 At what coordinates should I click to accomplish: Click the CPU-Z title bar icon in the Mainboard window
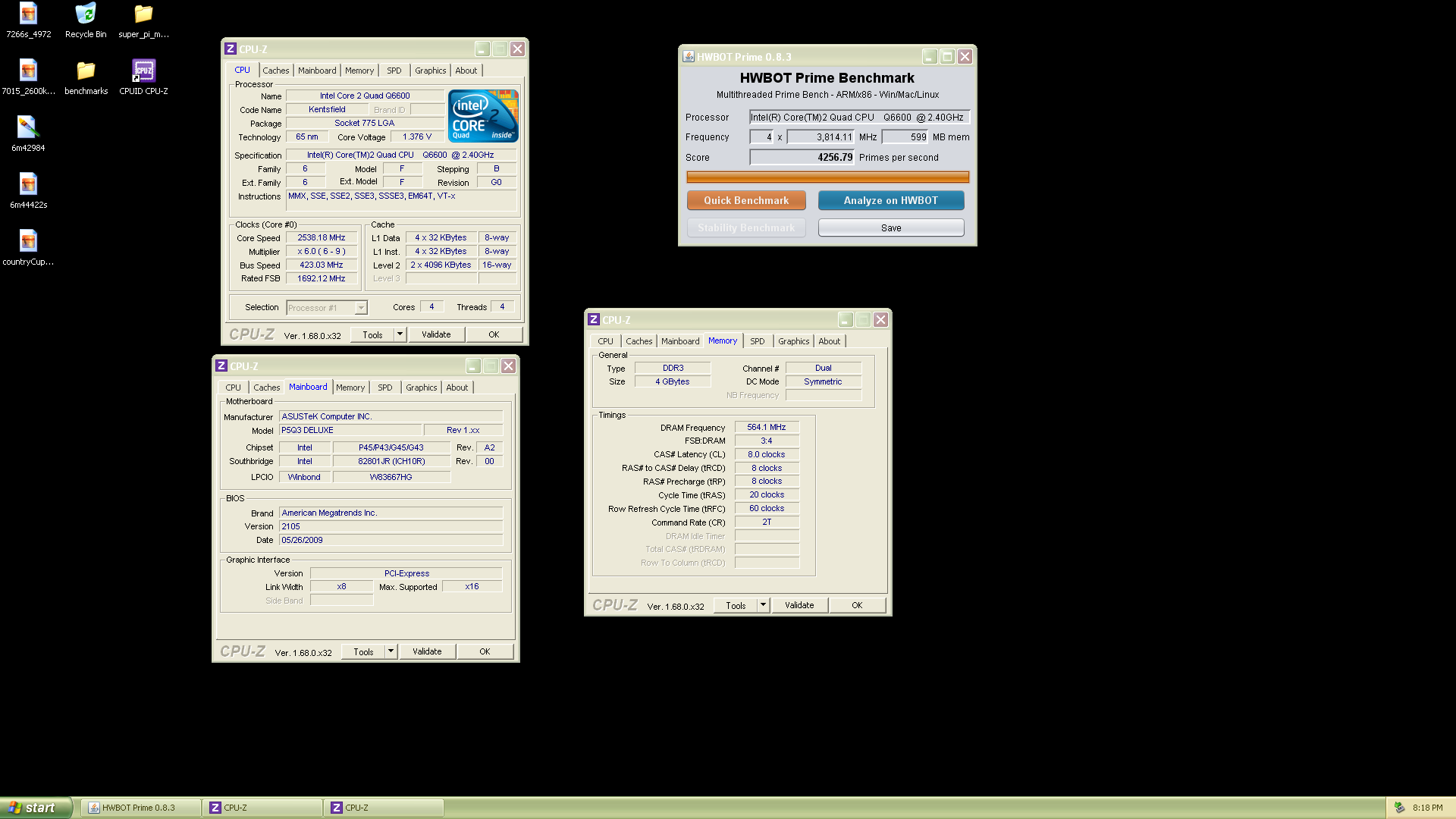(x=221, y=366)
